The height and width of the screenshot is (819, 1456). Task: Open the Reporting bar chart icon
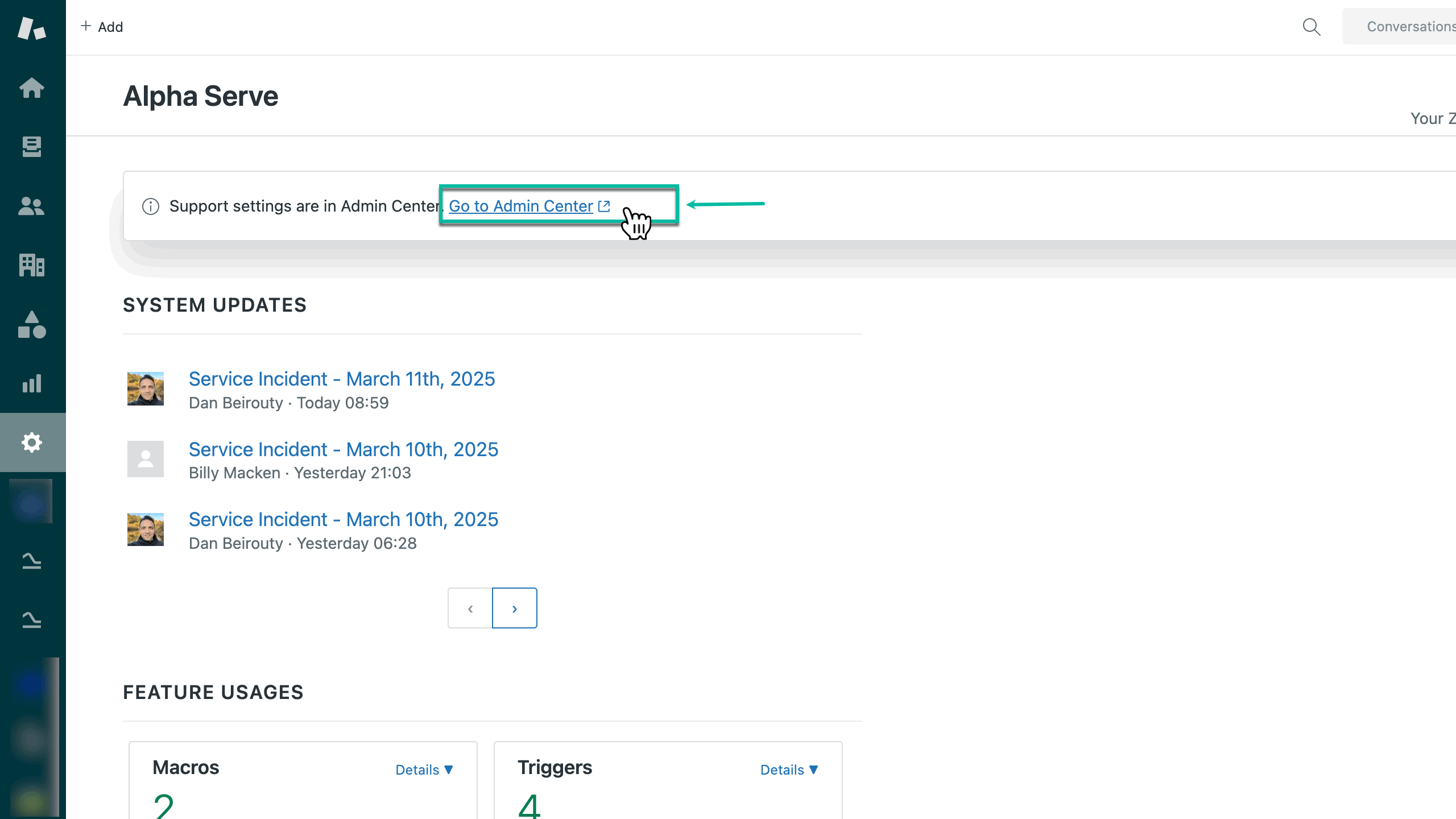tap(32, 383)
